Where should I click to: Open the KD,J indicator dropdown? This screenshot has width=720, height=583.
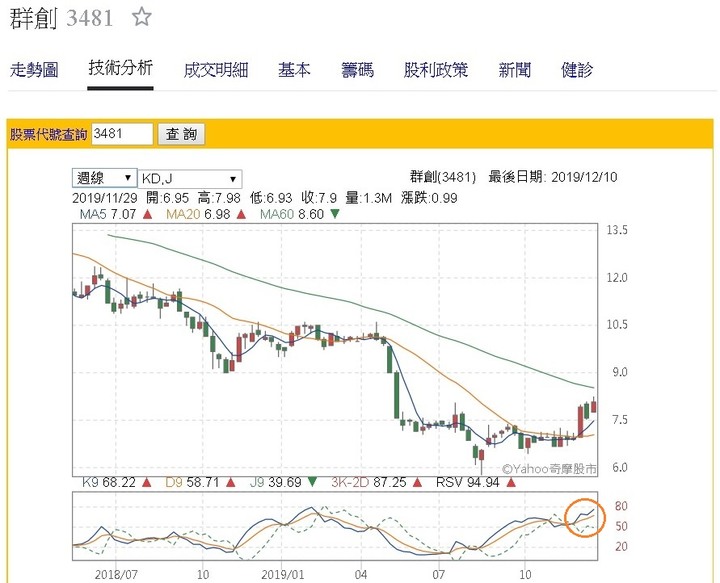point(190,179)
